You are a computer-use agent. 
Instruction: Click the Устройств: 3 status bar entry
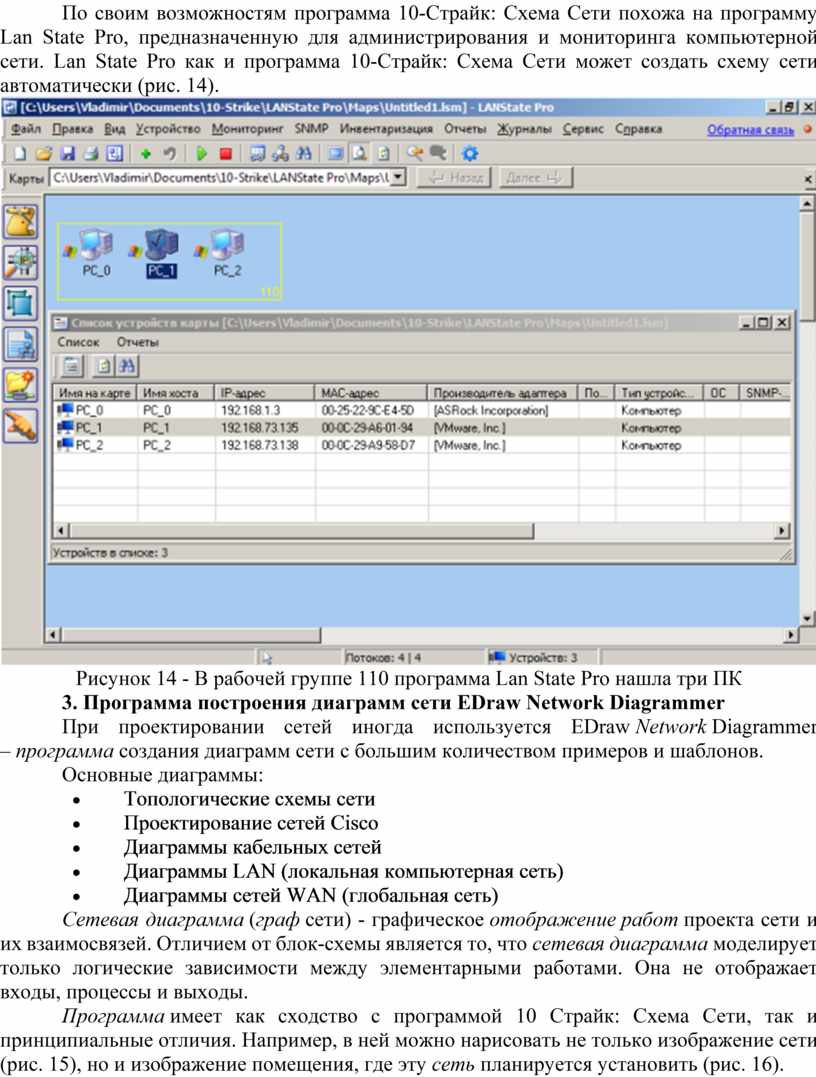click(x=534, y=657)
